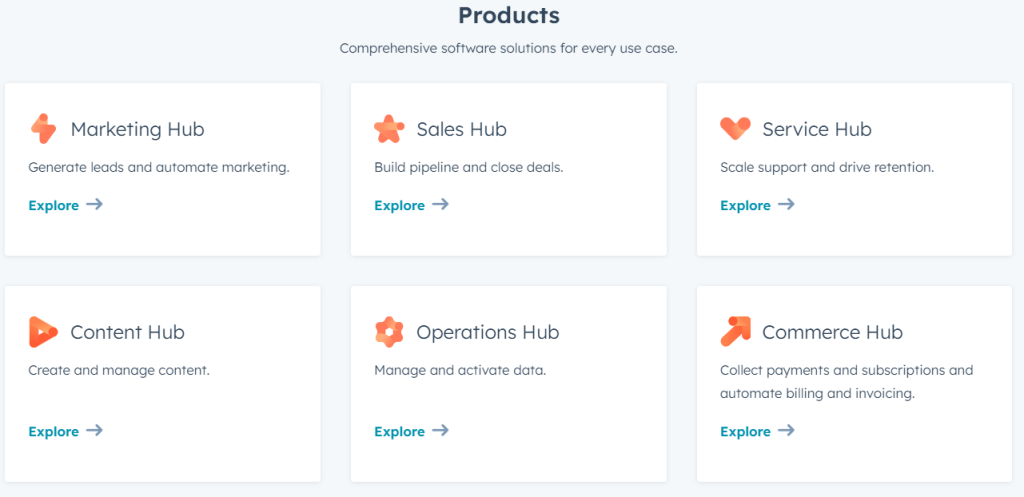1024x497 pixels.
Task: Click arrow next to Service Hub Explore
Action: (x=786, y=204)
